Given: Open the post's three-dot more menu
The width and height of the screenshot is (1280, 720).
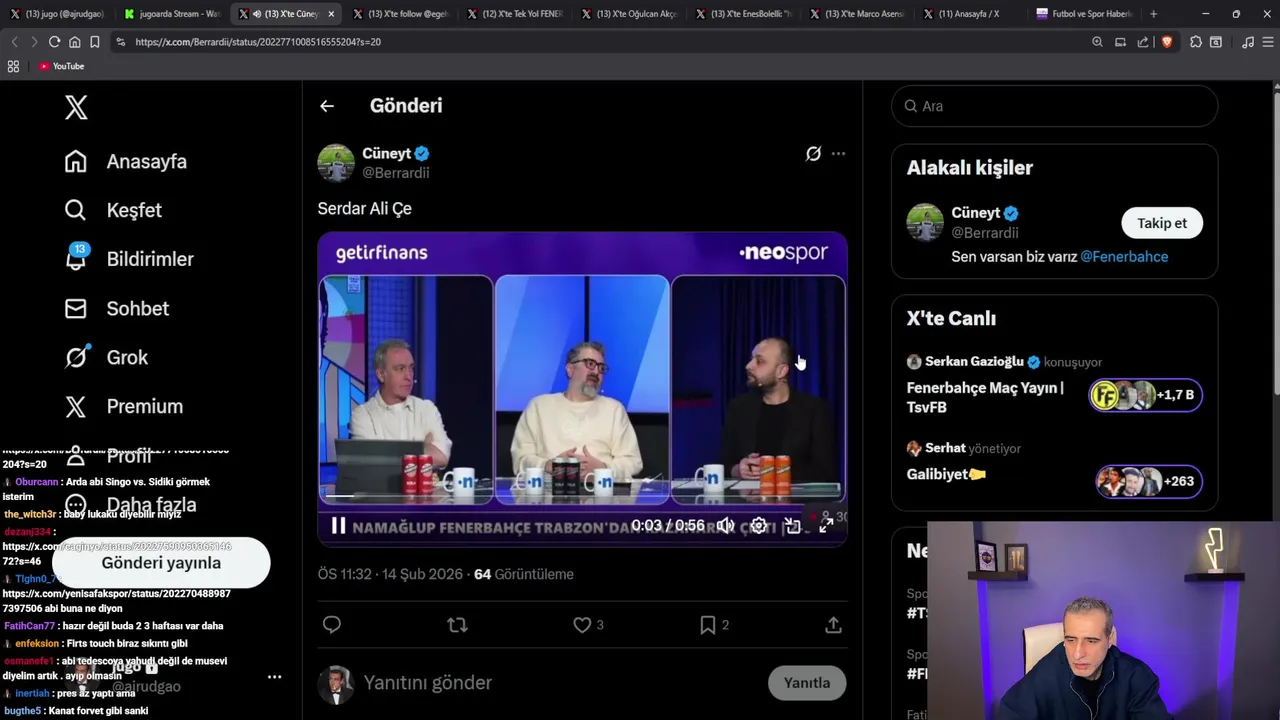Looking at the screenshot, I should point(838,153).
